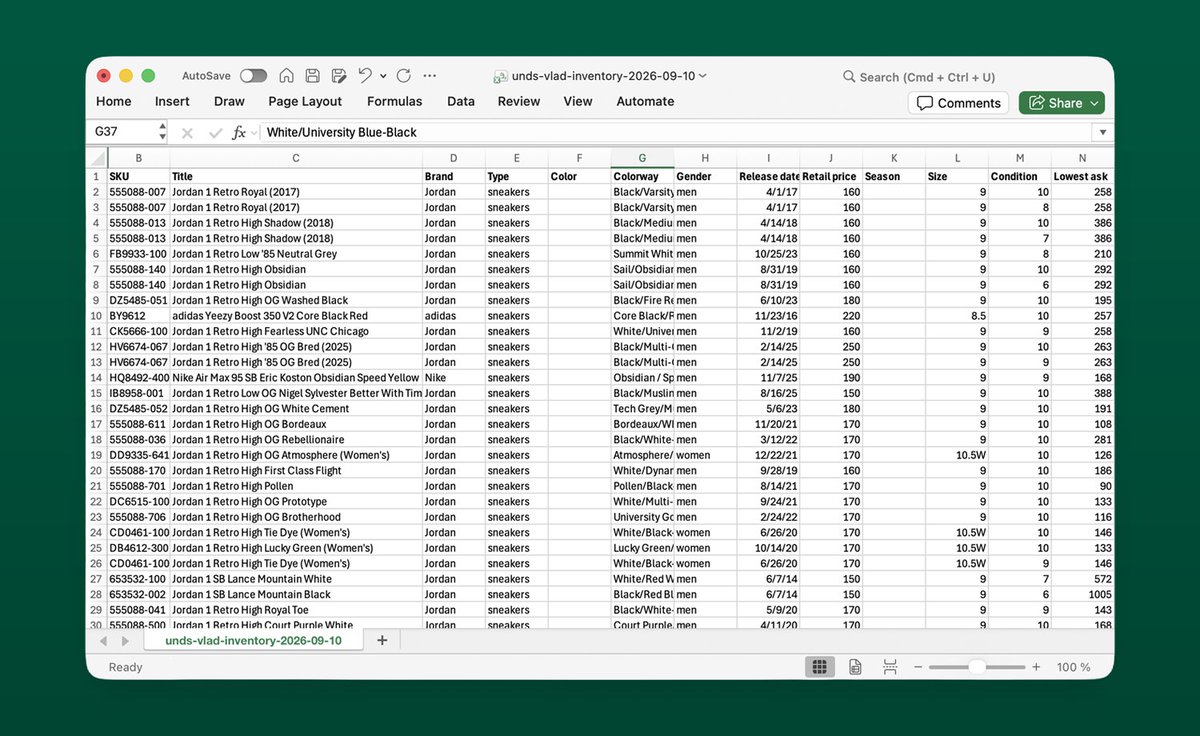Click the Title header cell
1200x736 pixels.
(x=296, y=177)
